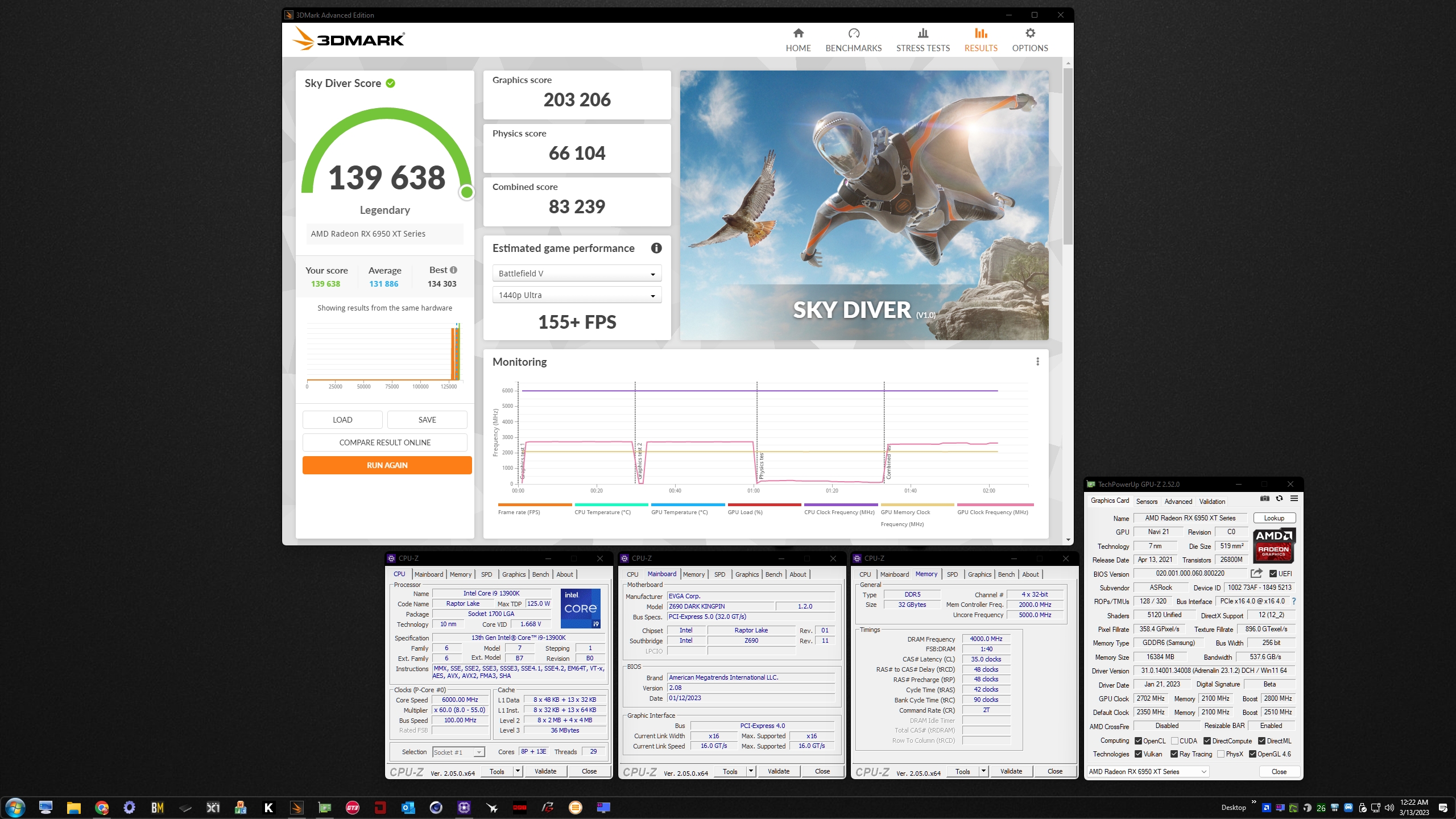Open GPU-Z hamburger menu
The image size is (1456, 819).
(x=1294, y=498)
